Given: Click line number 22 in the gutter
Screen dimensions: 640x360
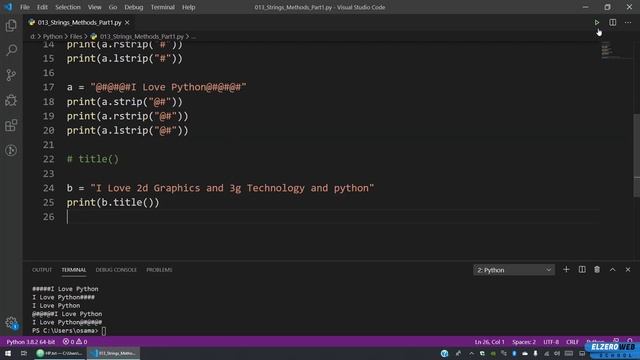Looking at the screenshot, I should pyautogui.click(x=49, y=159).
